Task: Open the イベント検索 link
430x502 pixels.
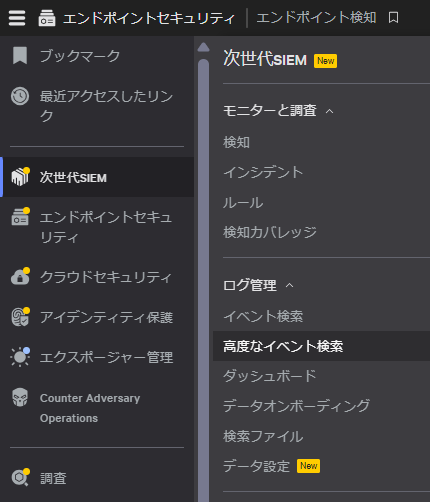Action: tap(263, 316)
